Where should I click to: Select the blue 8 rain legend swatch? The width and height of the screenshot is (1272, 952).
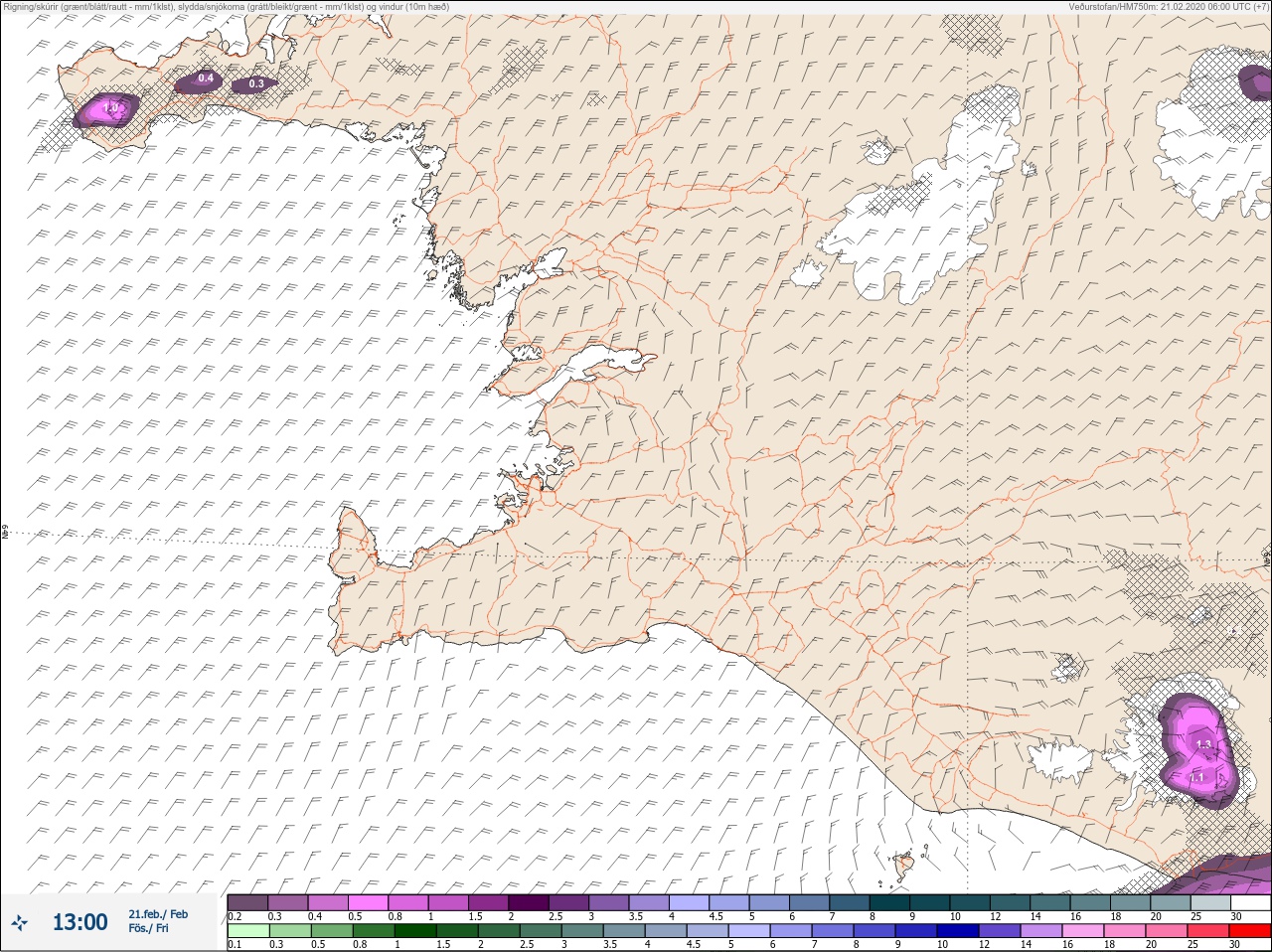[x=874, y=931]
